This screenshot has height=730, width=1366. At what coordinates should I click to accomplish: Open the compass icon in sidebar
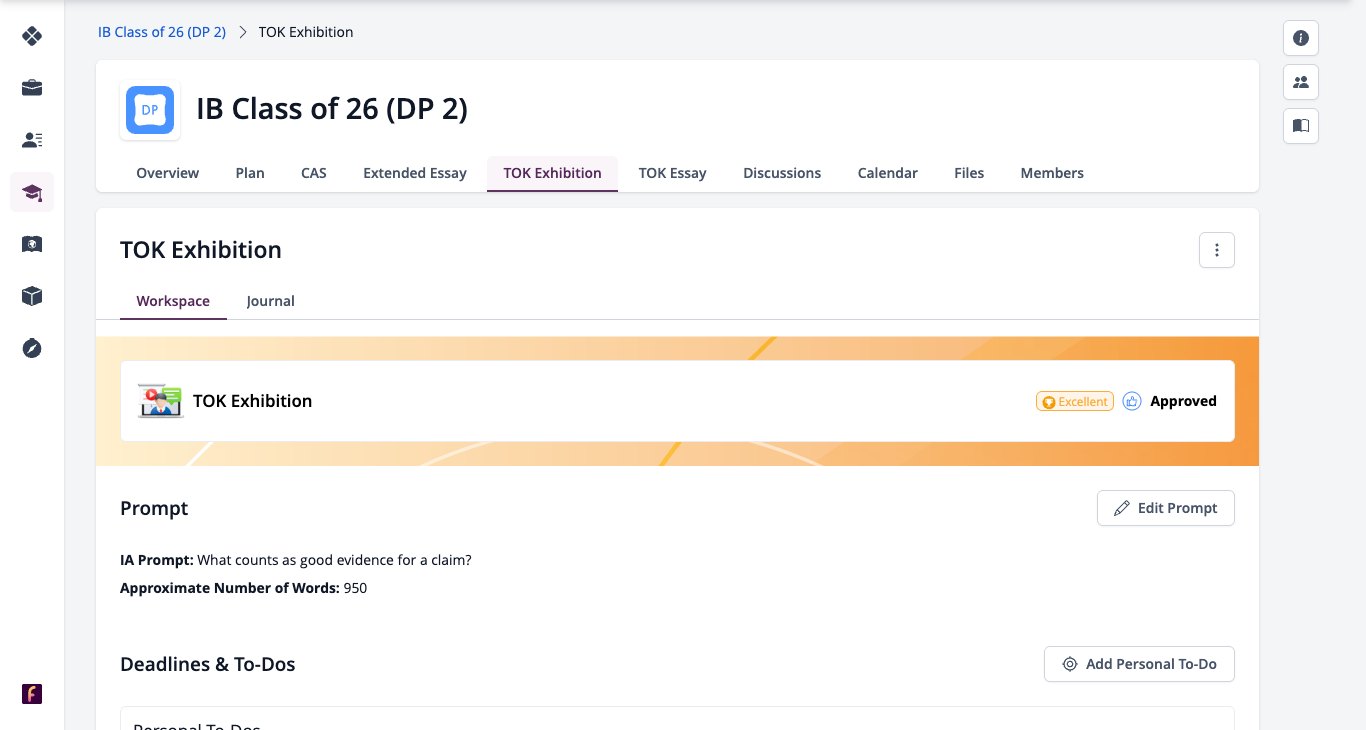(32, 348)
